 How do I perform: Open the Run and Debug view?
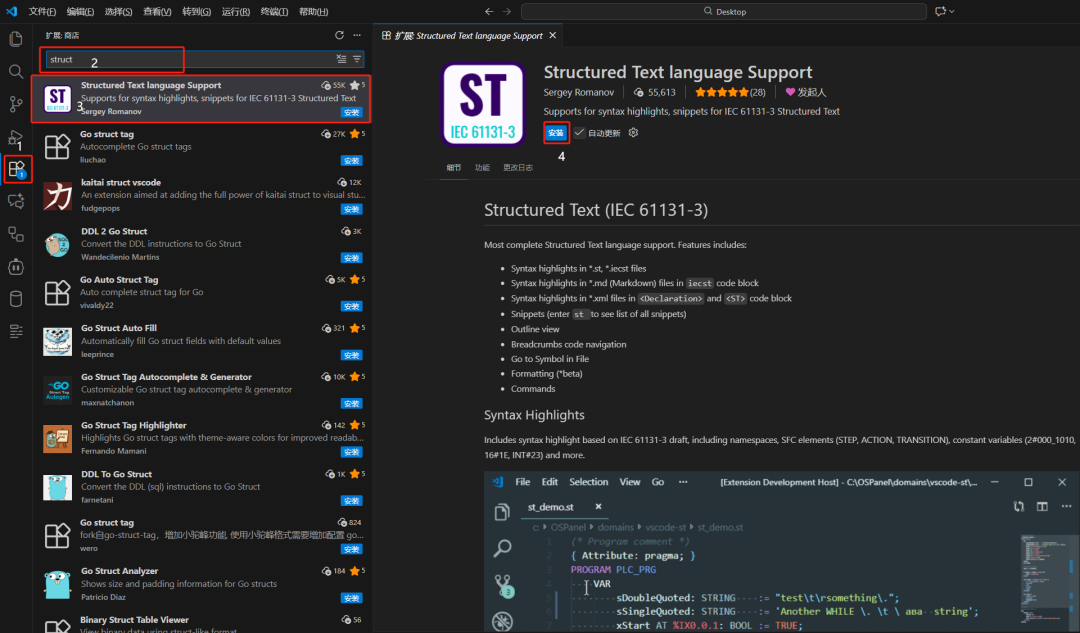point(16,137)
